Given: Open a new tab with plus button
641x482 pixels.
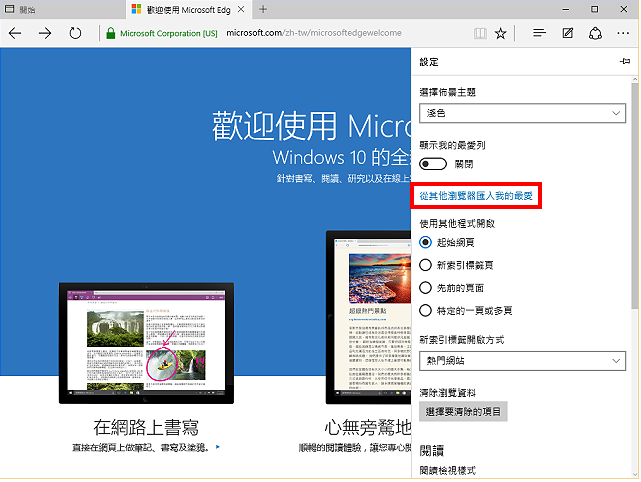Looking at the screenshot, I should coord(263,9).
